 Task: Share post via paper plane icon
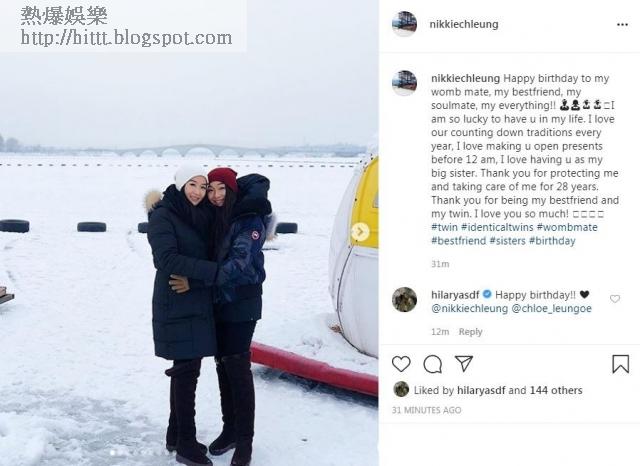coord(464,363)
